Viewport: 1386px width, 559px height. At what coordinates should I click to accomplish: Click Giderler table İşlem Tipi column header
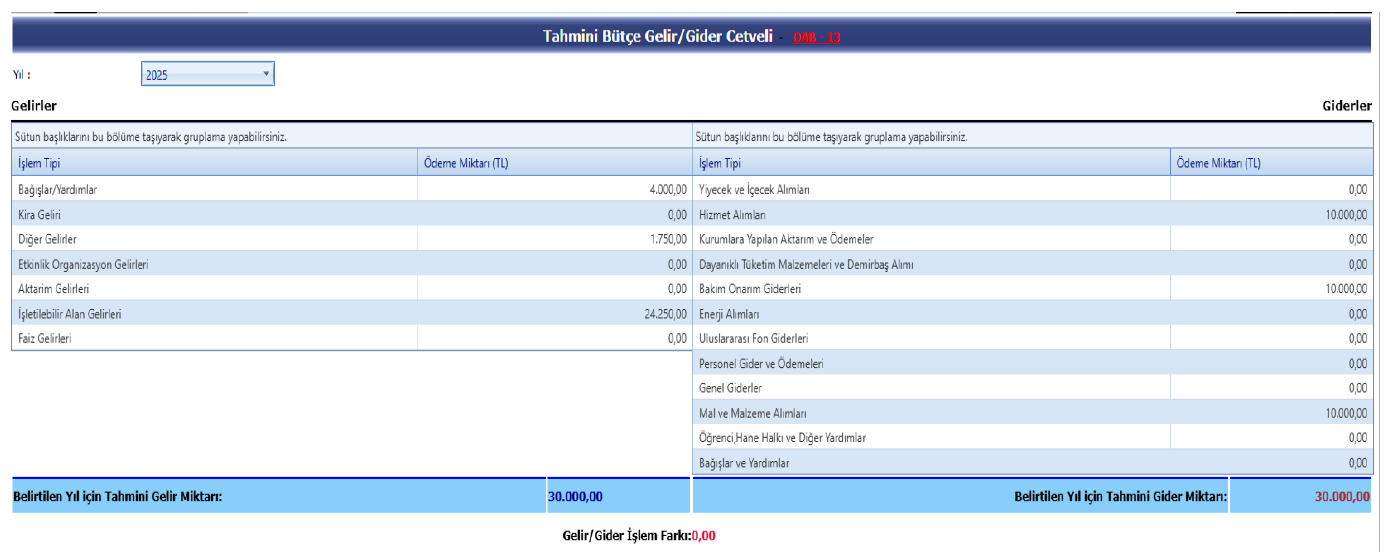click(930, 163)
